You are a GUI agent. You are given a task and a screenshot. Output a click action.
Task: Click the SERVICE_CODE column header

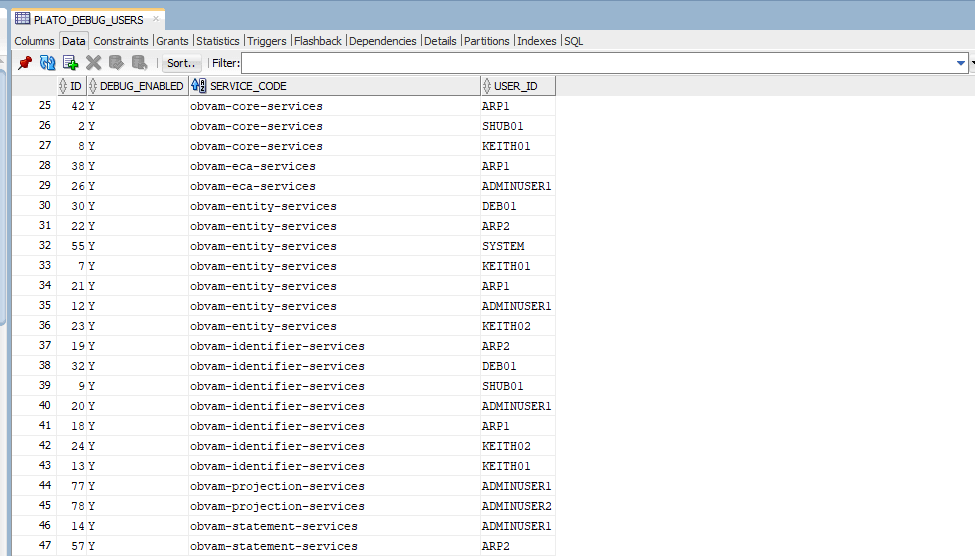tap(335, 86)
